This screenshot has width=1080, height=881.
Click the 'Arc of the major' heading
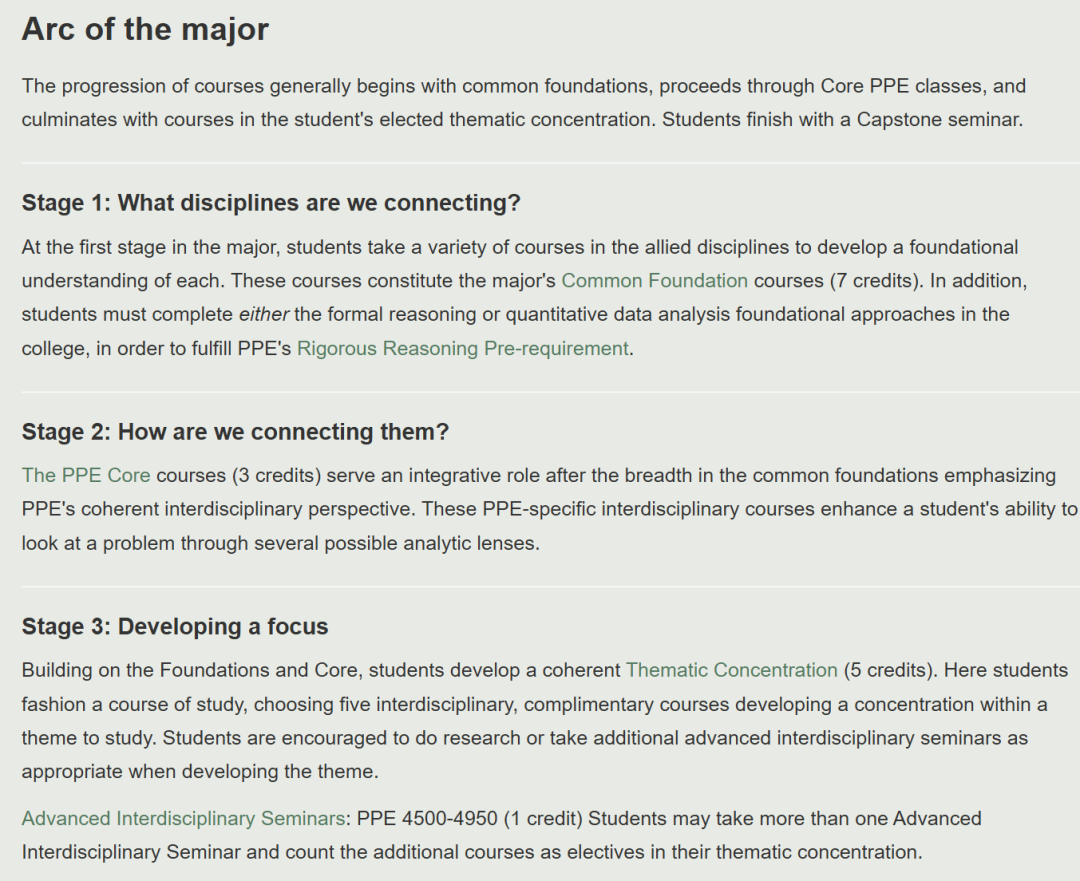click(145, 29)
